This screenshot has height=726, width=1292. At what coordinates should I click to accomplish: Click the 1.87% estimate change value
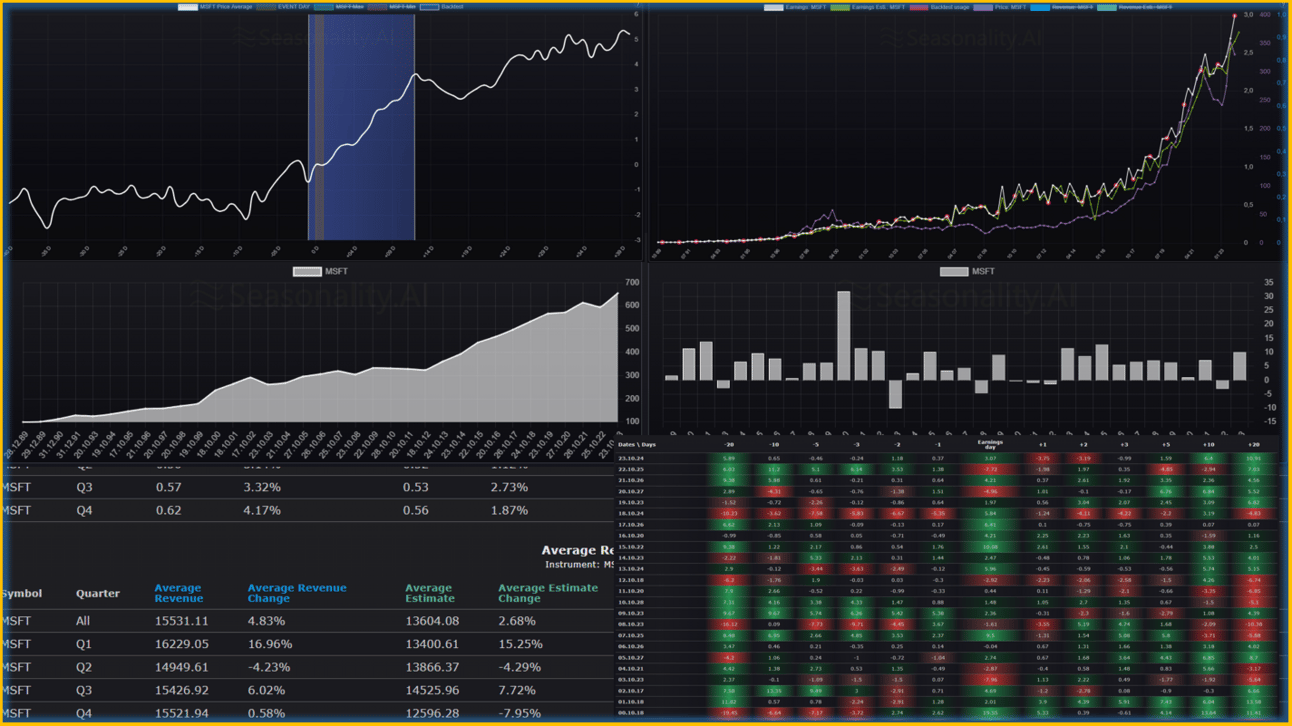click(509, 510)
